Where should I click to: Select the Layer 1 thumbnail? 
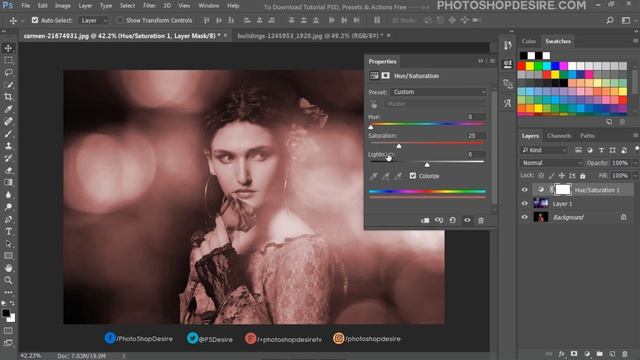(x=541, y=204)
